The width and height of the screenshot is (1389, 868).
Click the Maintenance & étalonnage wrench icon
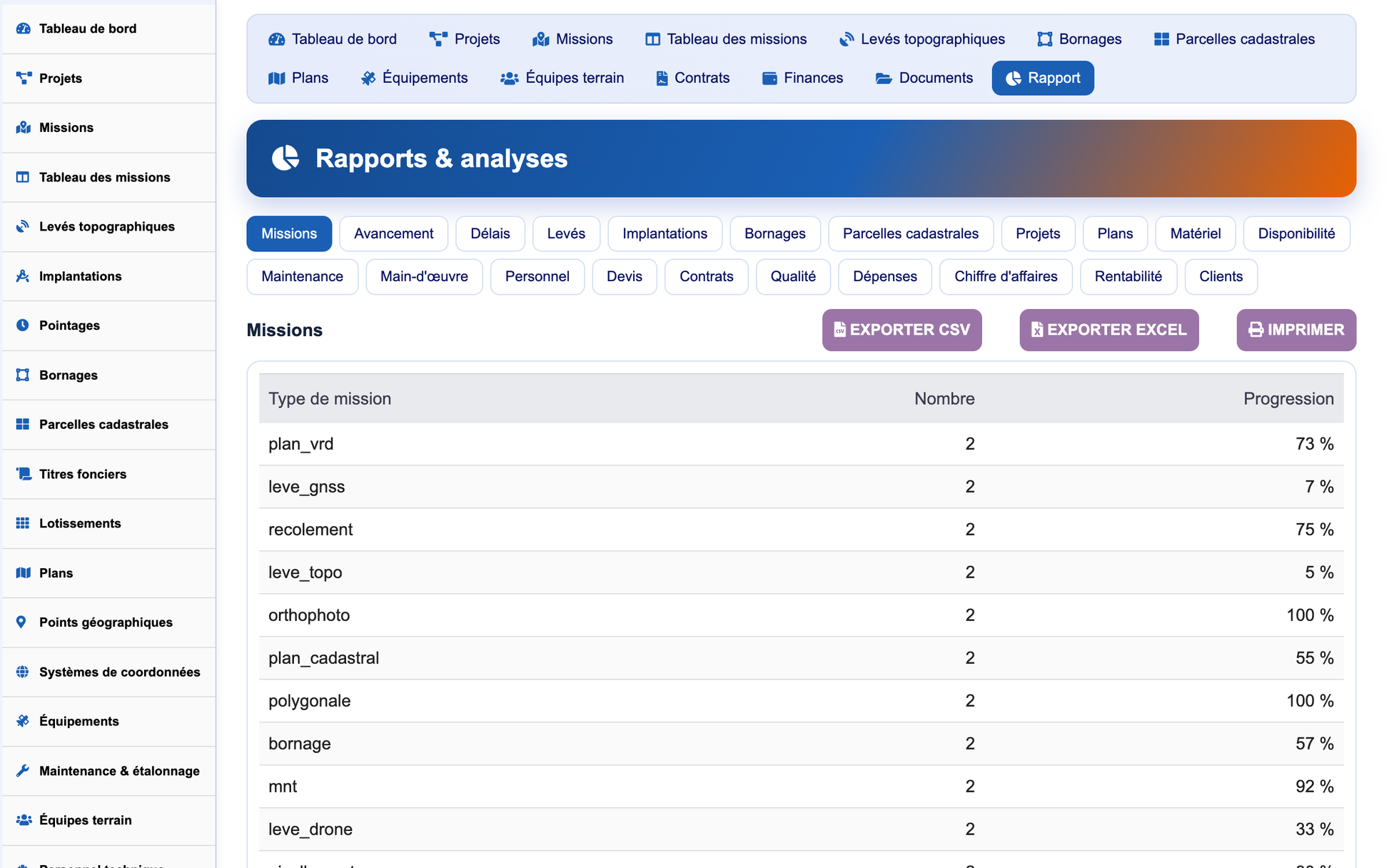(x=23, y=771)
